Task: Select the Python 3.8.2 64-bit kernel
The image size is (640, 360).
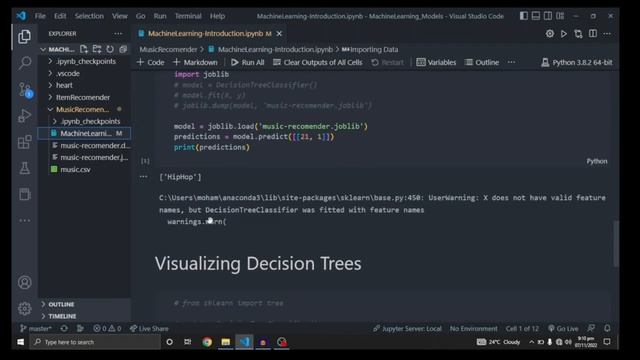Action: (x=576, y=62)
